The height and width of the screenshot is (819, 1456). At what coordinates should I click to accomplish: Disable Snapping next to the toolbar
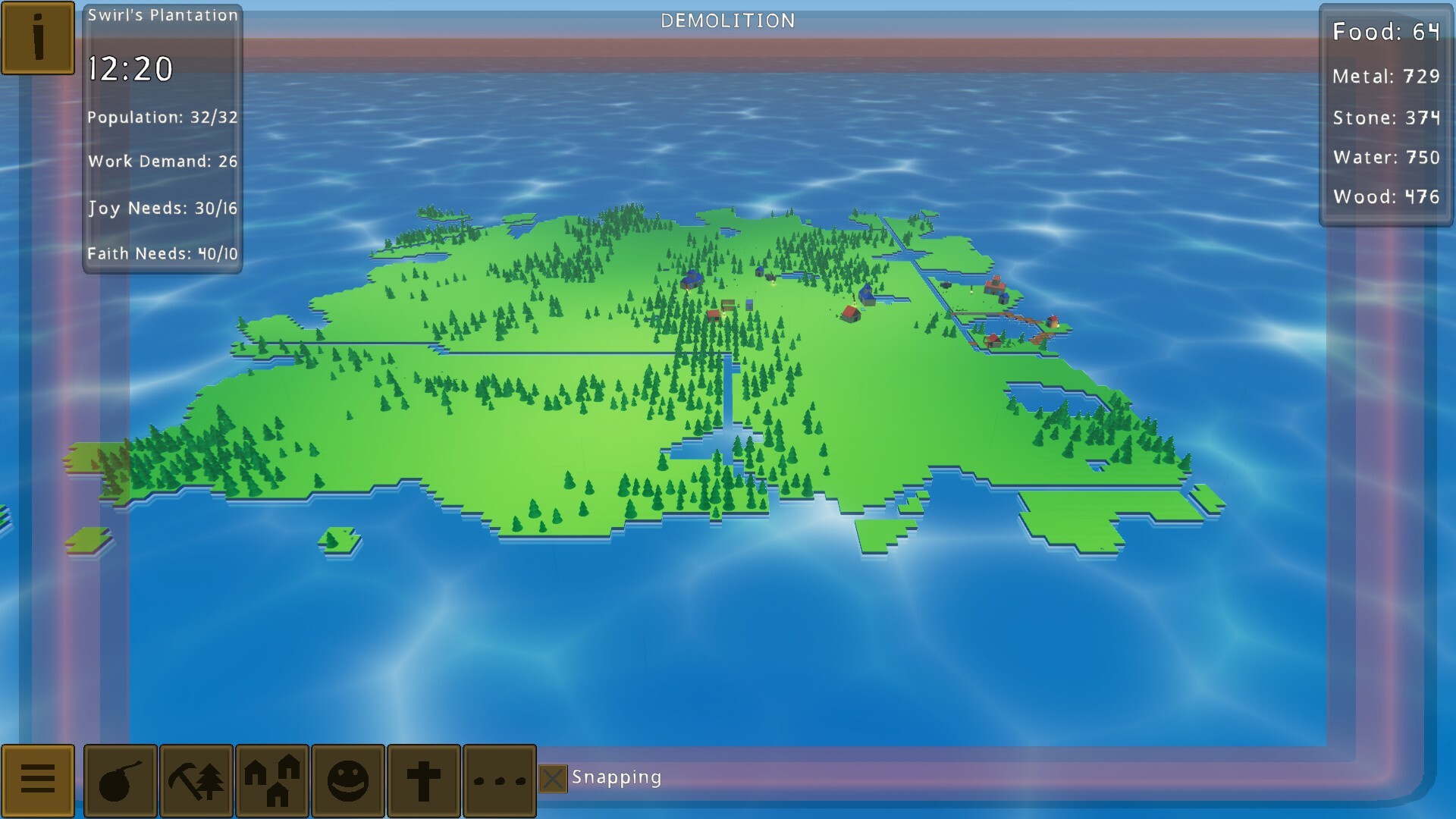coord(554,777)
